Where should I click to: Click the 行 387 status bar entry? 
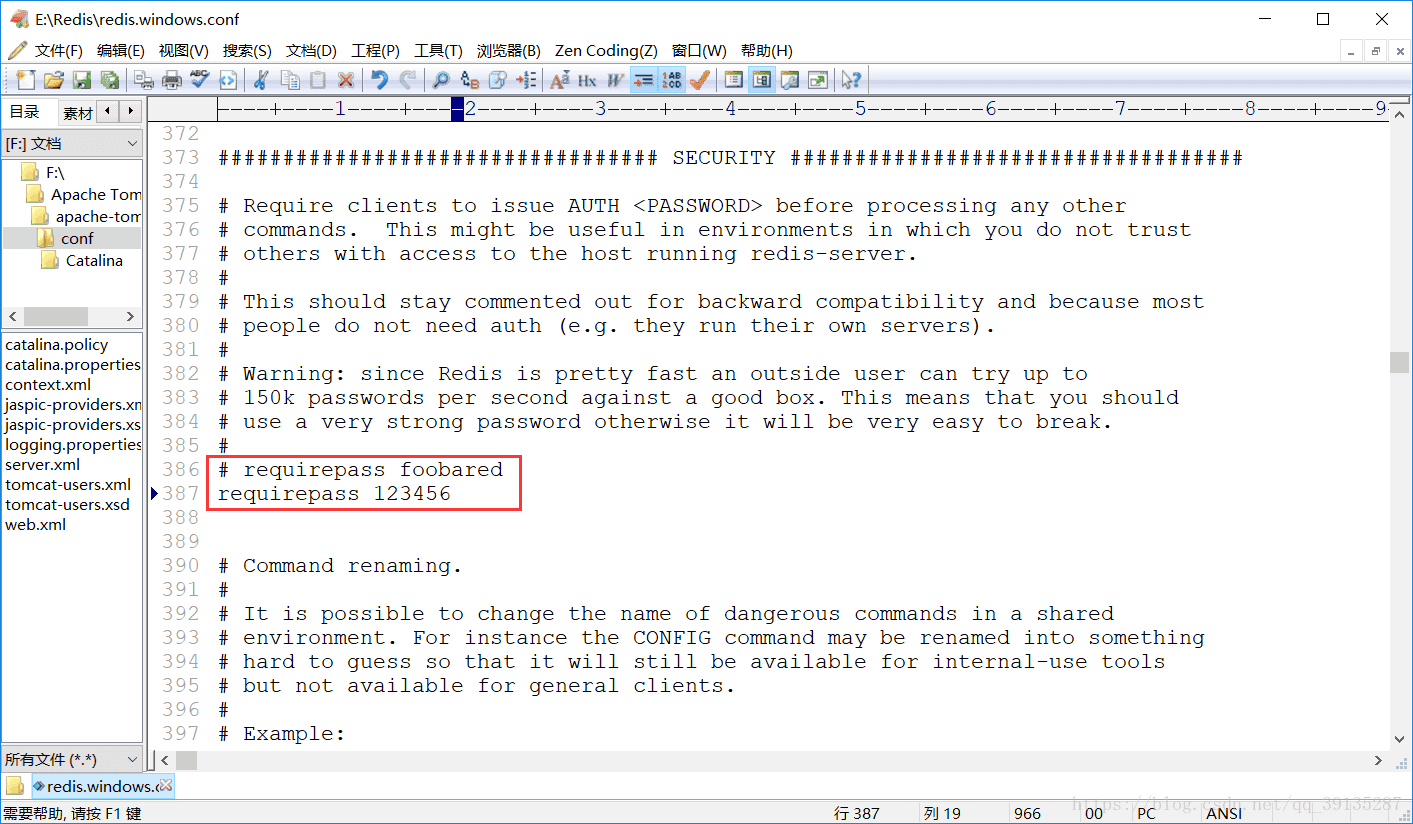857,813
